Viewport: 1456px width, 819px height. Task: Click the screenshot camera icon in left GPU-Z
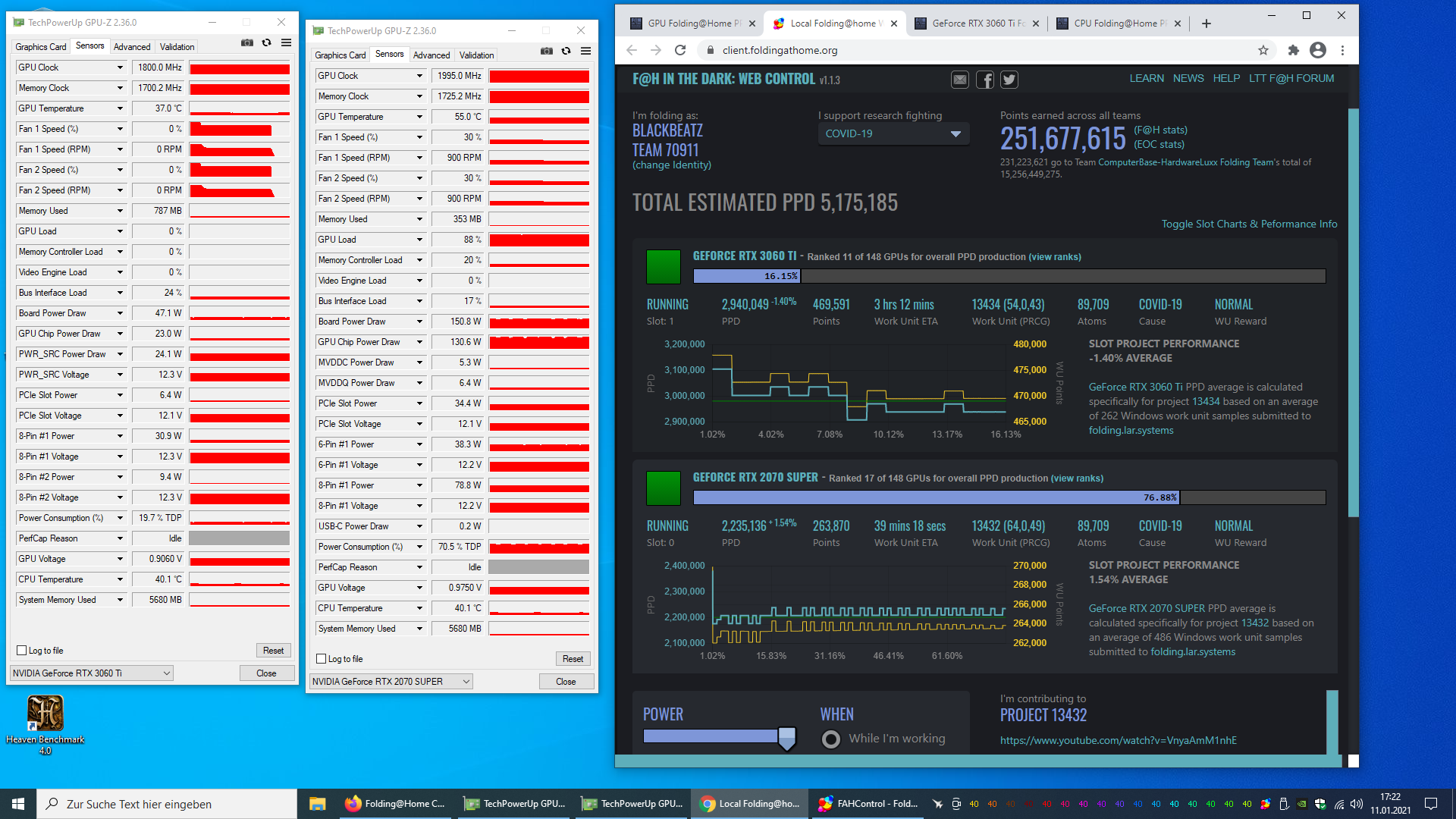247,43
